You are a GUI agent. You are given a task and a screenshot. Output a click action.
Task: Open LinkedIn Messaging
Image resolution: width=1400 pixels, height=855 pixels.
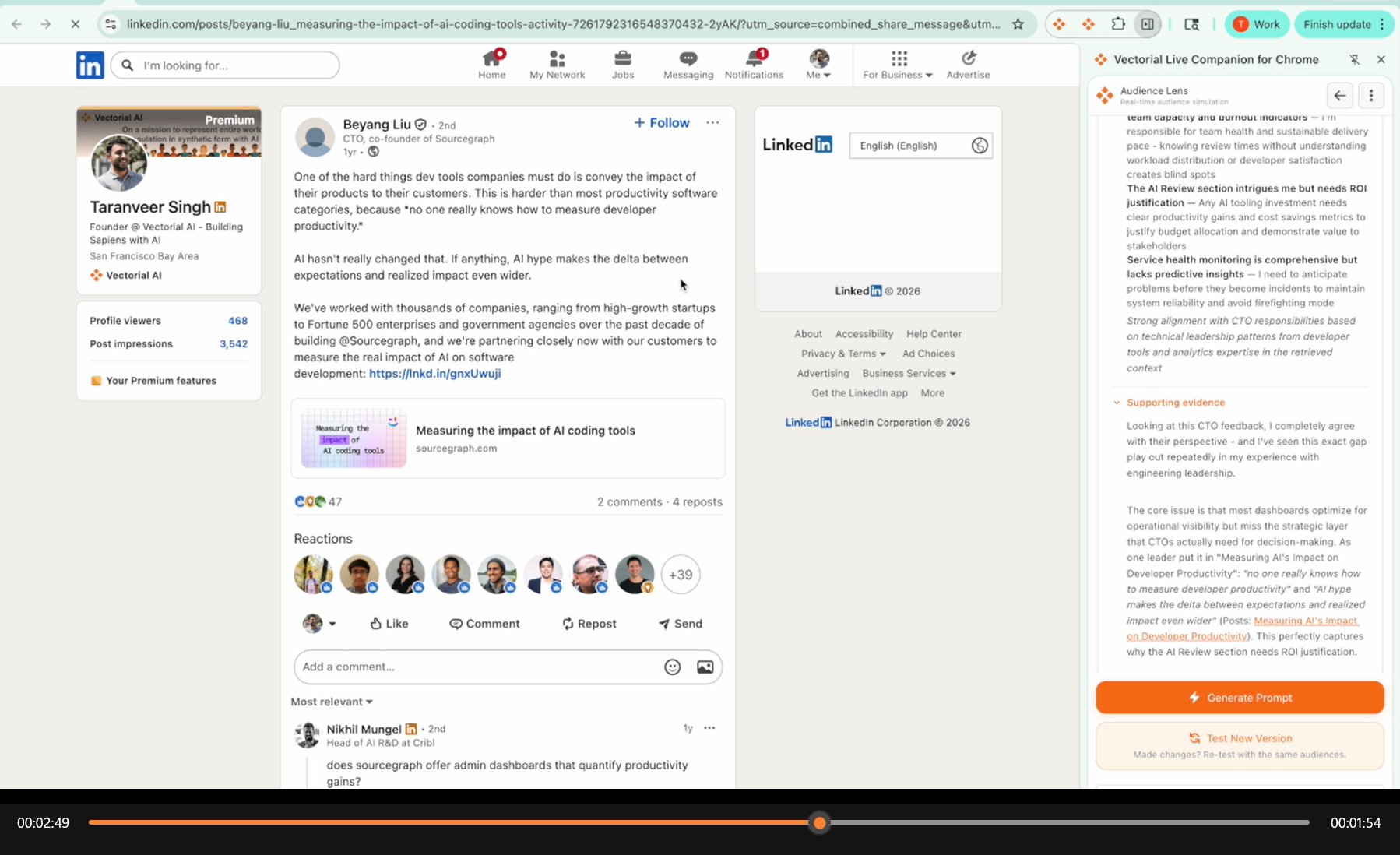(688, 65)
